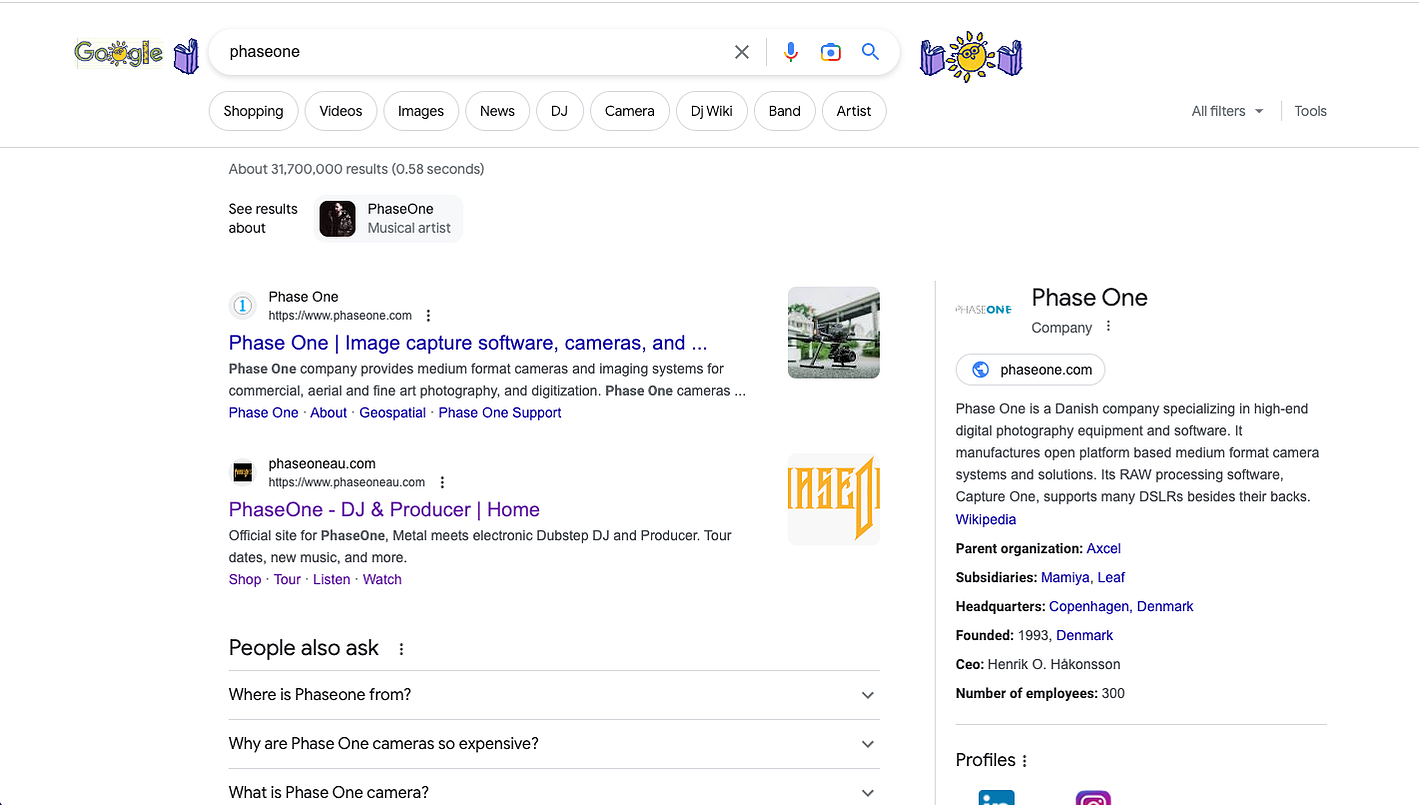The width and height of the screenshot is (1419, 805).
Task: Open more options dots for phaseone.com result
Action: (428, 316)
